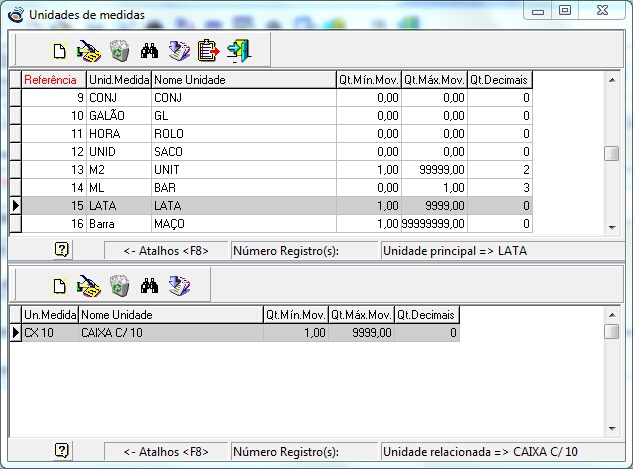Click the decimals value 3 in ML row
Image resolution: width=633 pixels, height=469 pixels.
(x=500, y=188)
